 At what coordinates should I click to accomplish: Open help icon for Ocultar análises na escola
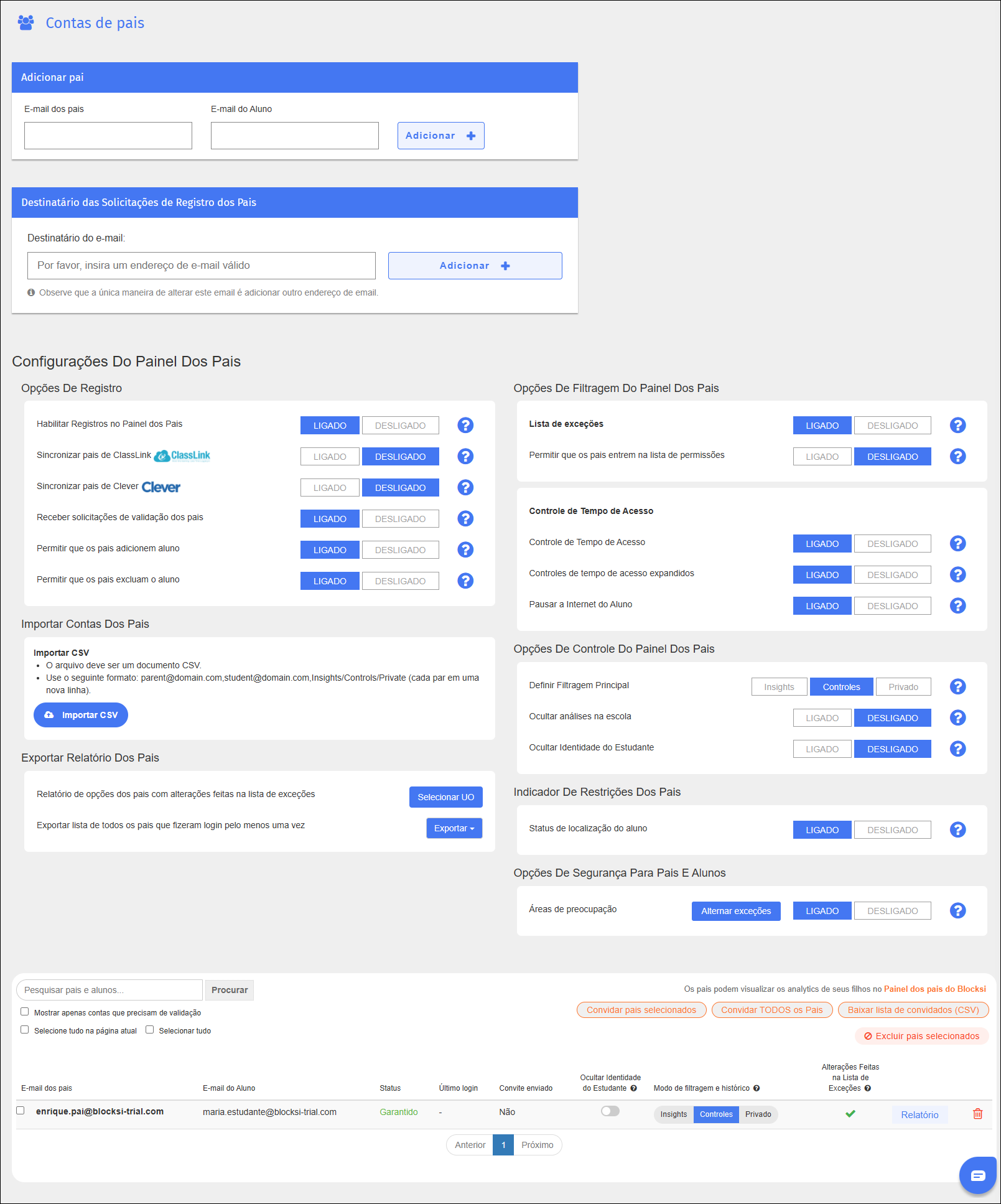pos(958,717)
